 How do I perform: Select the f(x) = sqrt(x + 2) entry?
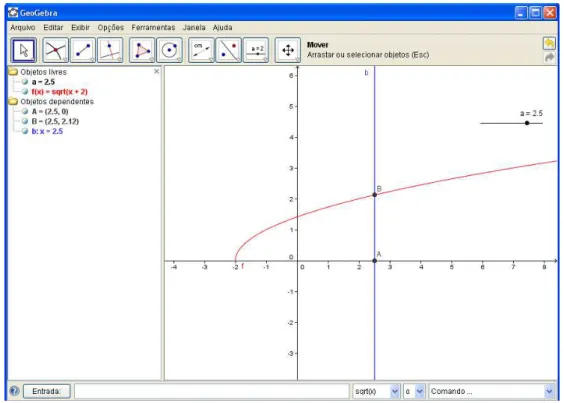coord(59,91)
